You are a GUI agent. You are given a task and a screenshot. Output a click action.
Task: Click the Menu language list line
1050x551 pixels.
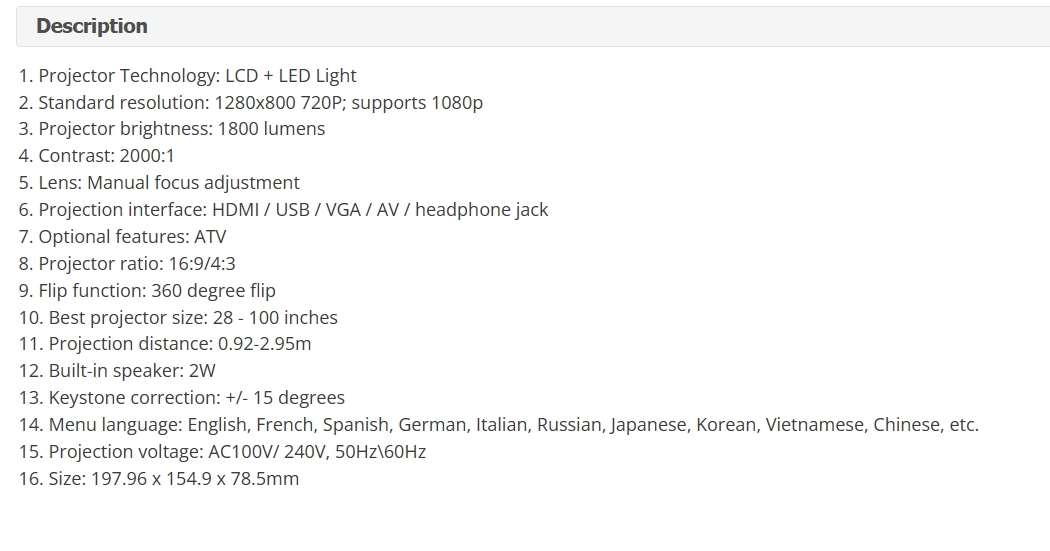coord(499,424)
